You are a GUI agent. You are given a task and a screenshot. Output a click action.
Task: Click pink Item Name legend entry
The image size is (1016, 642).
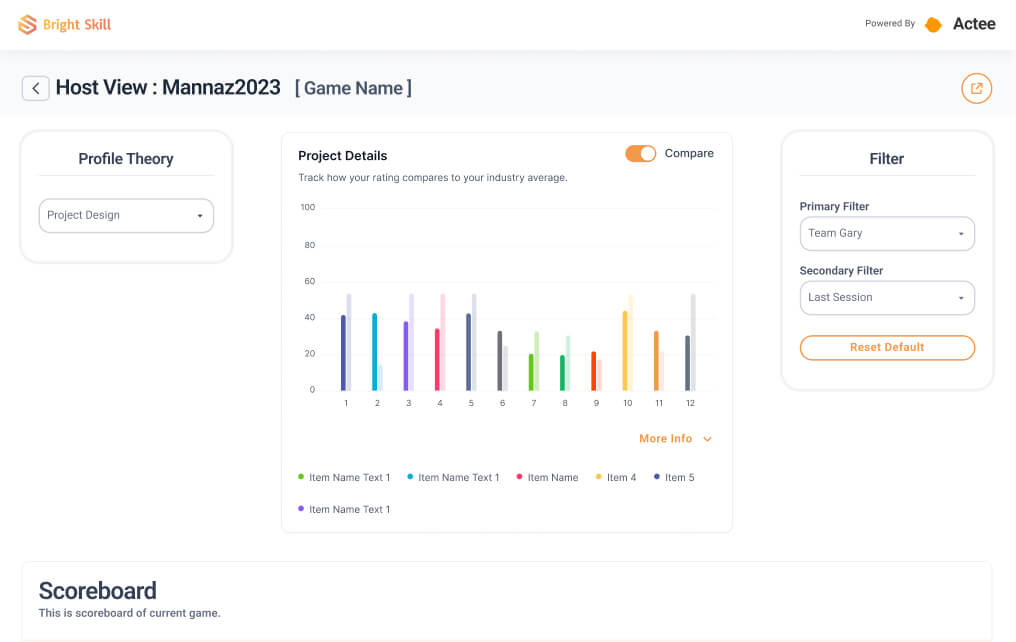(548, 477)
